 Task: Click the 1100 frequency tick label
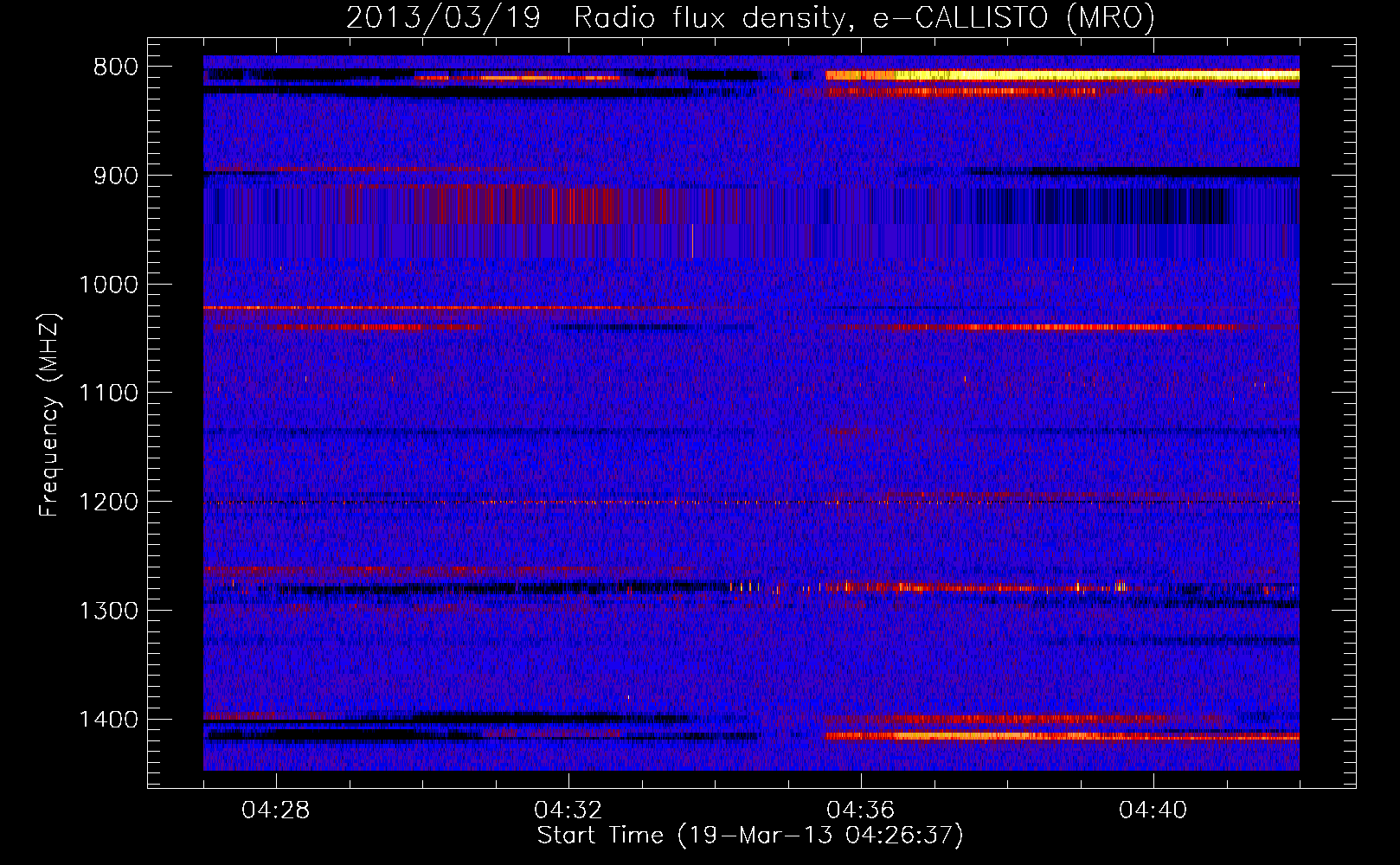tap(108, 394)
